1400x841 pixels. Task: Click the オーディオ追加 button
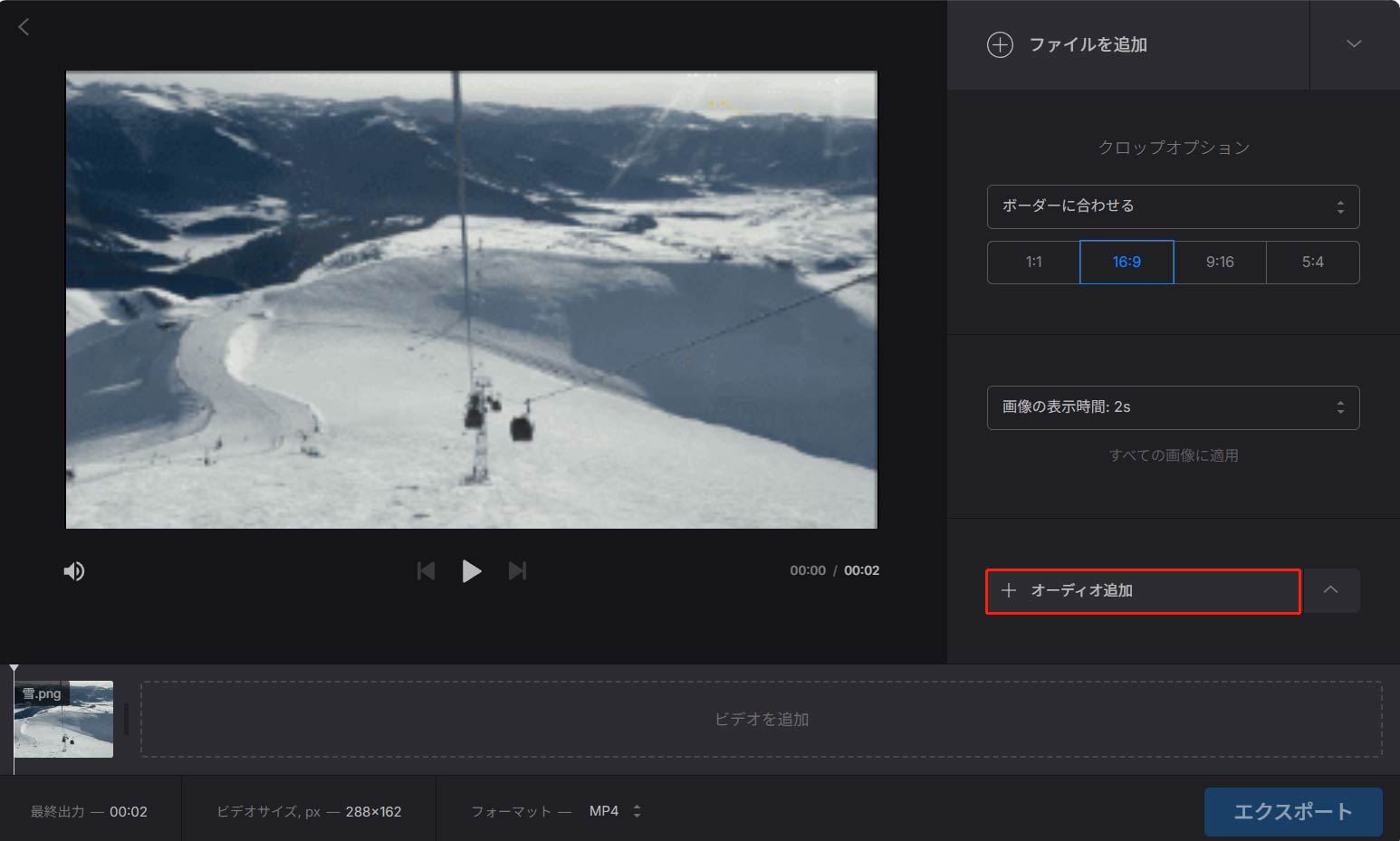[x=1142, y=590]
